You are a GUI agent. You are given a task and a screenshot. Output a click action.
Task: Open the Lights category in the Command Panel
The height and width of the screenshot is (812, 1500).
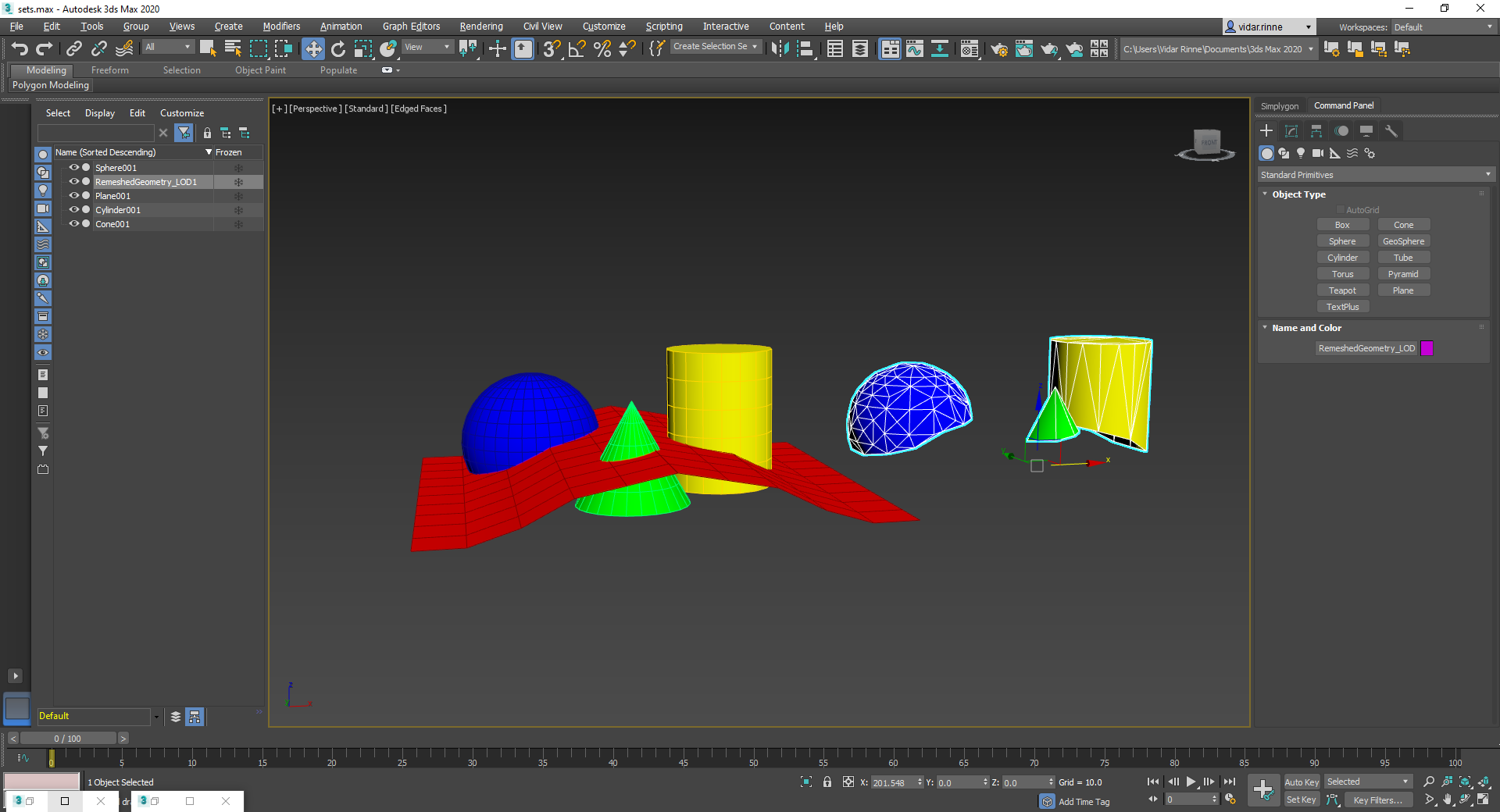coord(1301,154)
